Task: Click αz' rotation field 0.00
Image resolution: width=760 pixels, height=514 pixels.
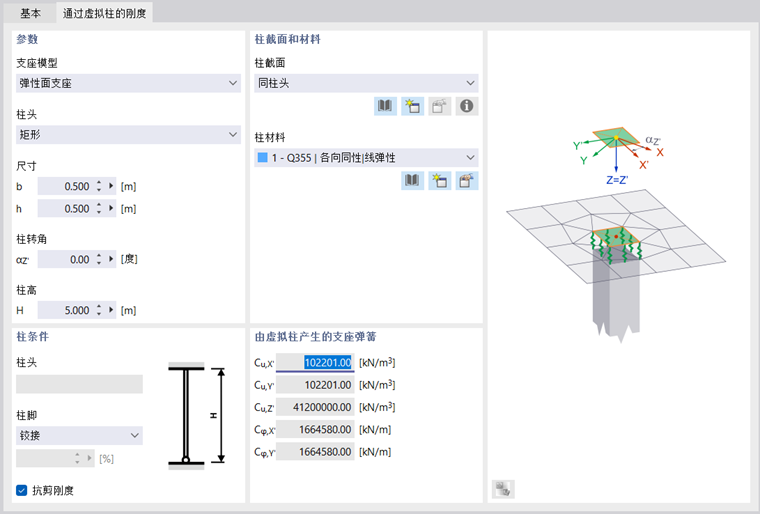Action: point(65,259)
